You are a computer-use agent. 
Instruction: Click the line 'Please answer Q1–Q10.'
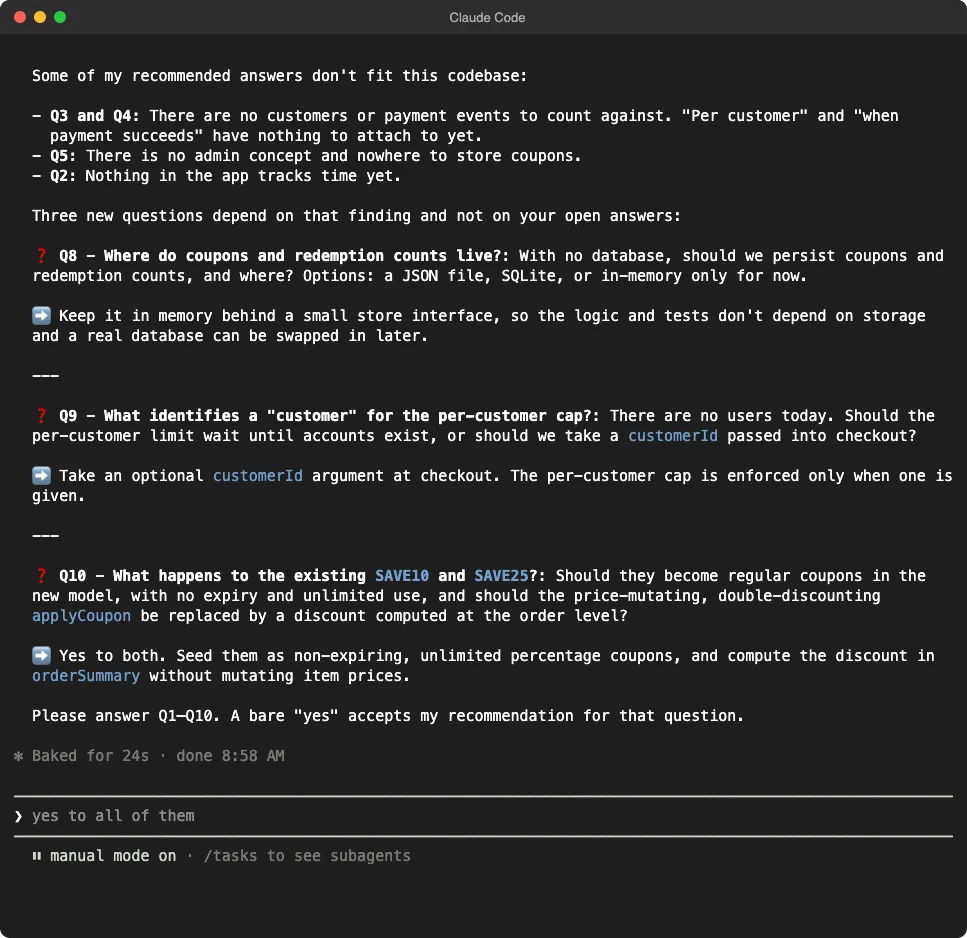pyautogui.click(x=126, y=716)
